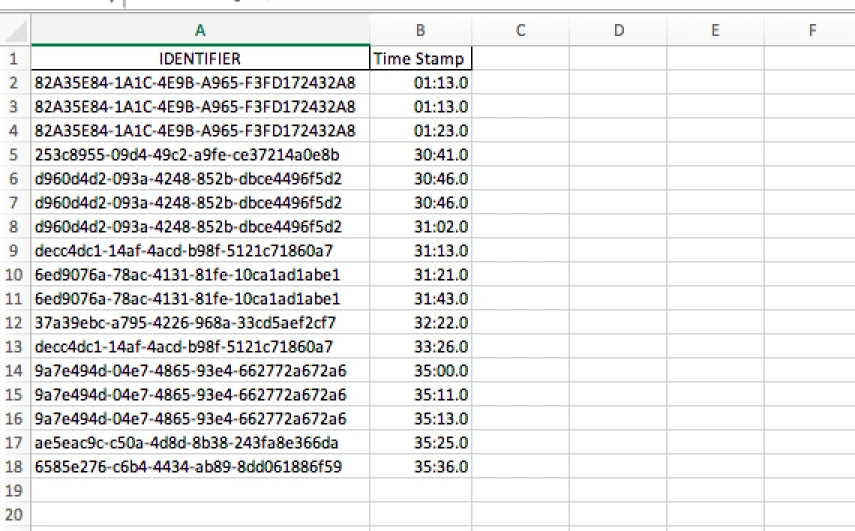Select the row 5 header number
Viewport: 855px width, 531px height.
[x=14, y=154]
